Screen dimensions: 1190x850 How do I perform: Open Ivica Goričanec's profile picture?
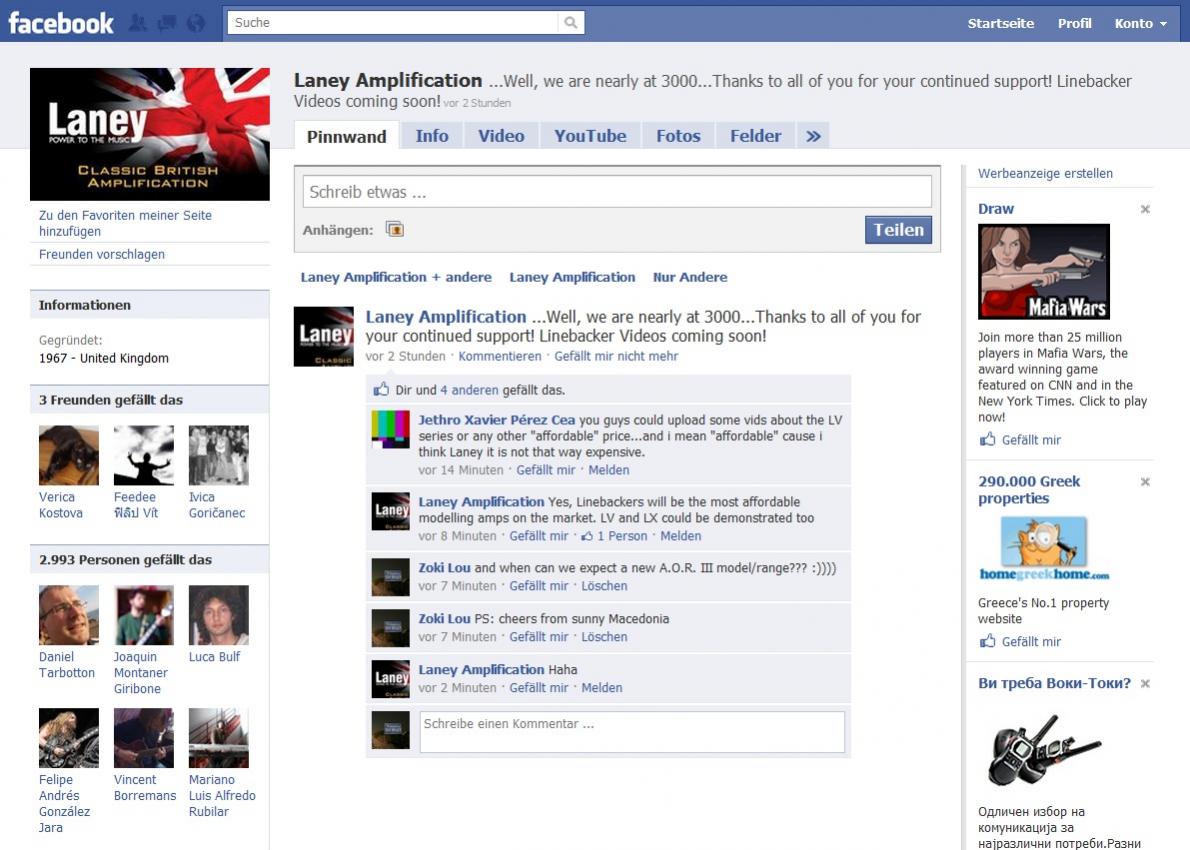point(219,455)
